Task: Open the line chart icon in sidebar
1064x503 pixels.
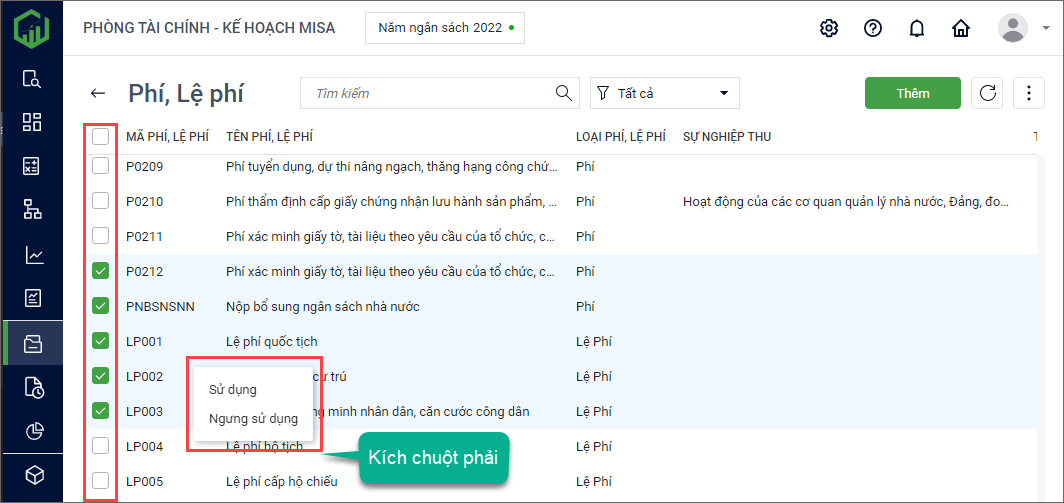Action: (32, 255)
